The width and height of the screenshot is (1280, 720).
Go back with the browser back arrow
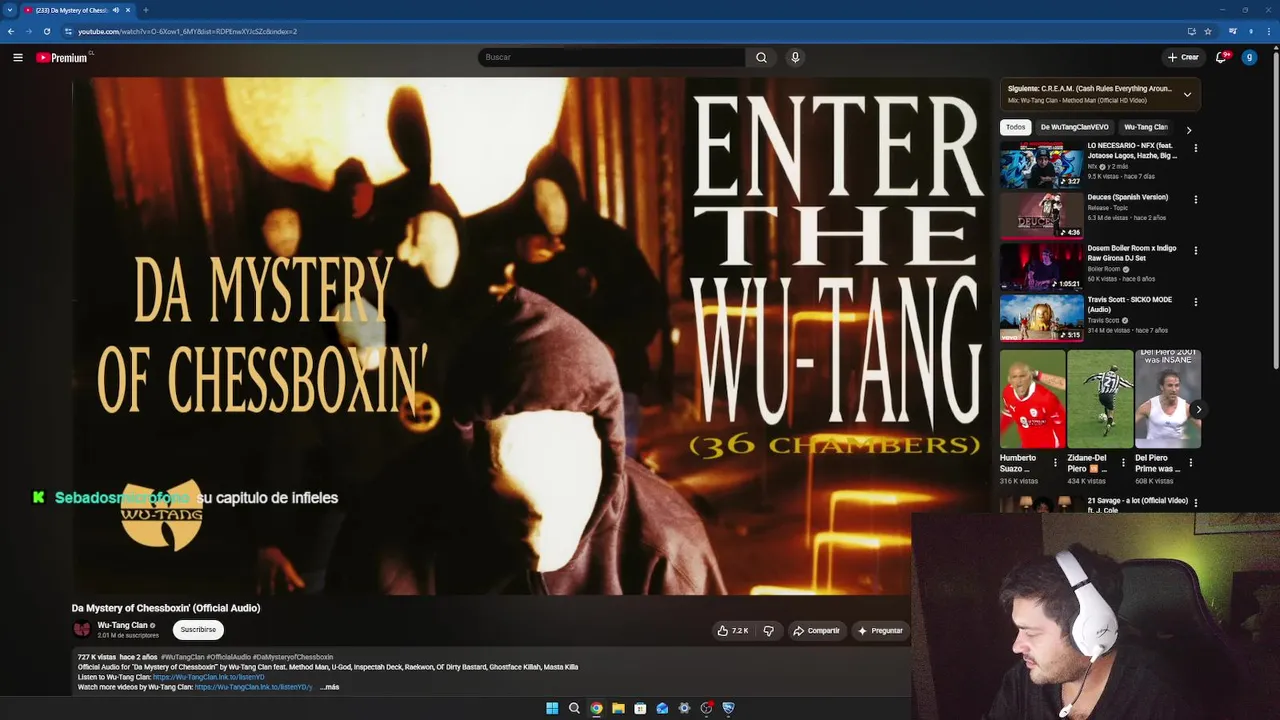pyautogui.click(x=11, y=31)
